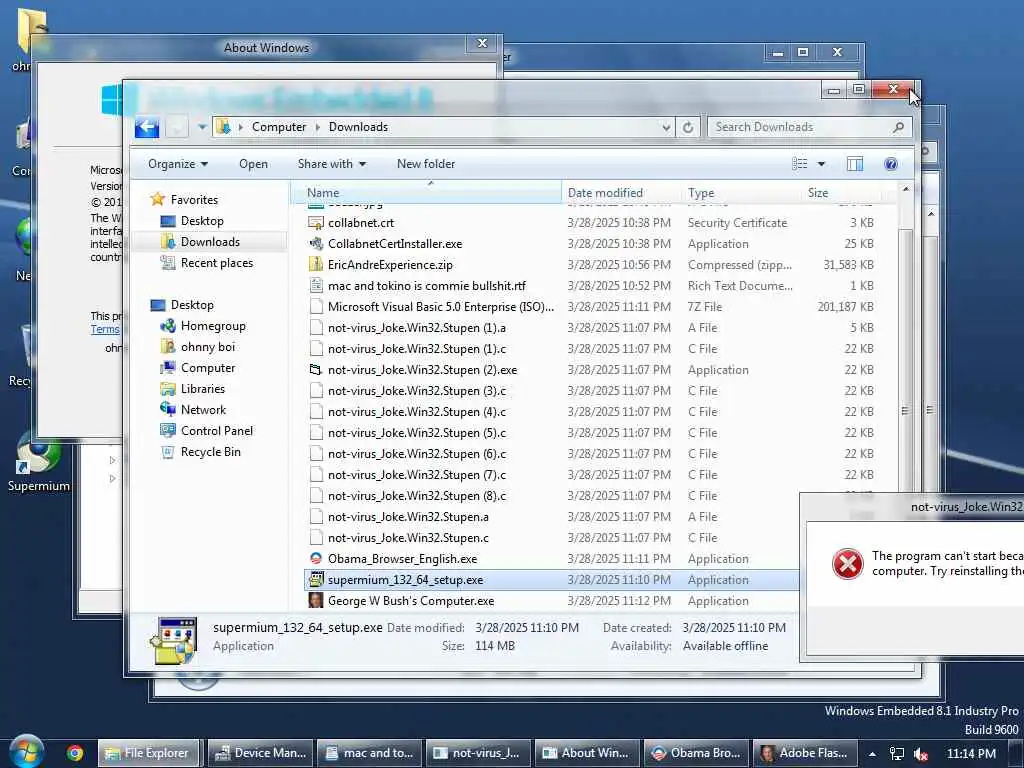Viewport: 1024px width, 768px height.
Task: Expand the address bar history dropdown
Action: click(x=665, y=127)
